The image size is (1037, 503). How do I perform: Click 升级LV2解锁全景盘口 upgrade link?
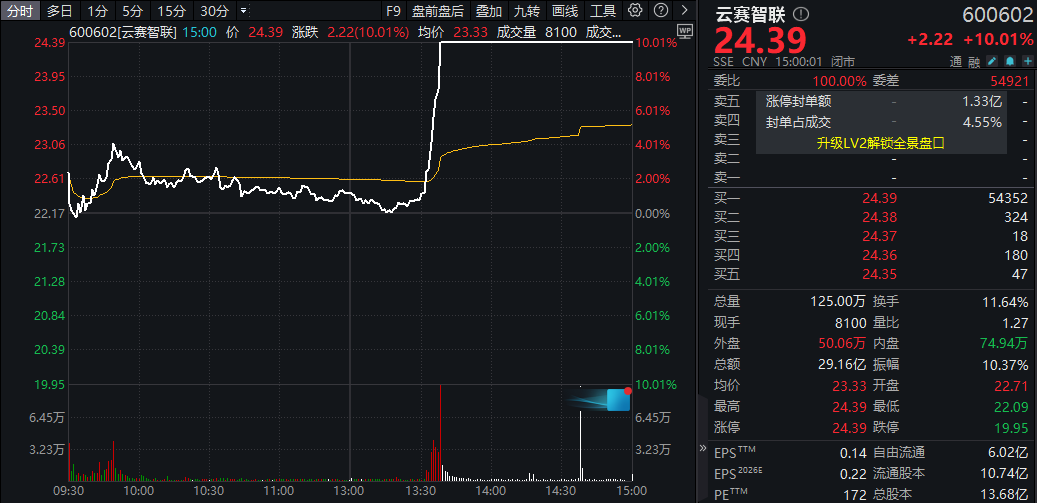(x=880, y=142)
